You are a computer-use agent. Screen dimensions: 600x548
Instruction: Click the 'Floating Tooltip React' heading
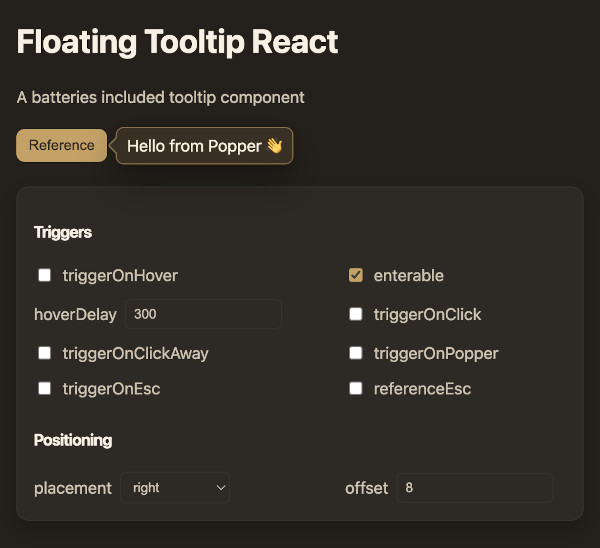178,42
